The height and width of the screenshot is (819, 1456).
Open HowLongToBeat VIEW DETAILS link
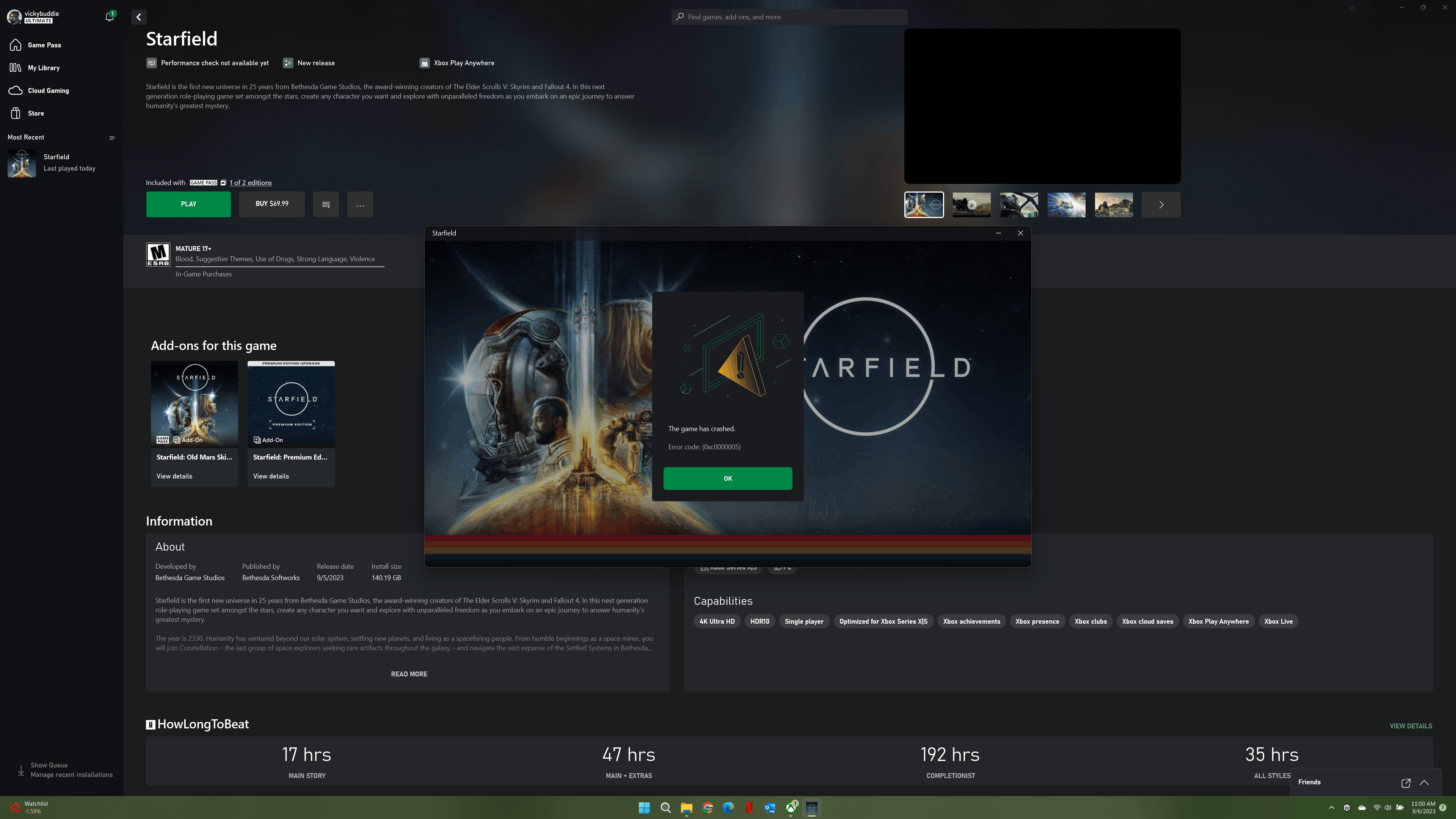point(1411,726)
